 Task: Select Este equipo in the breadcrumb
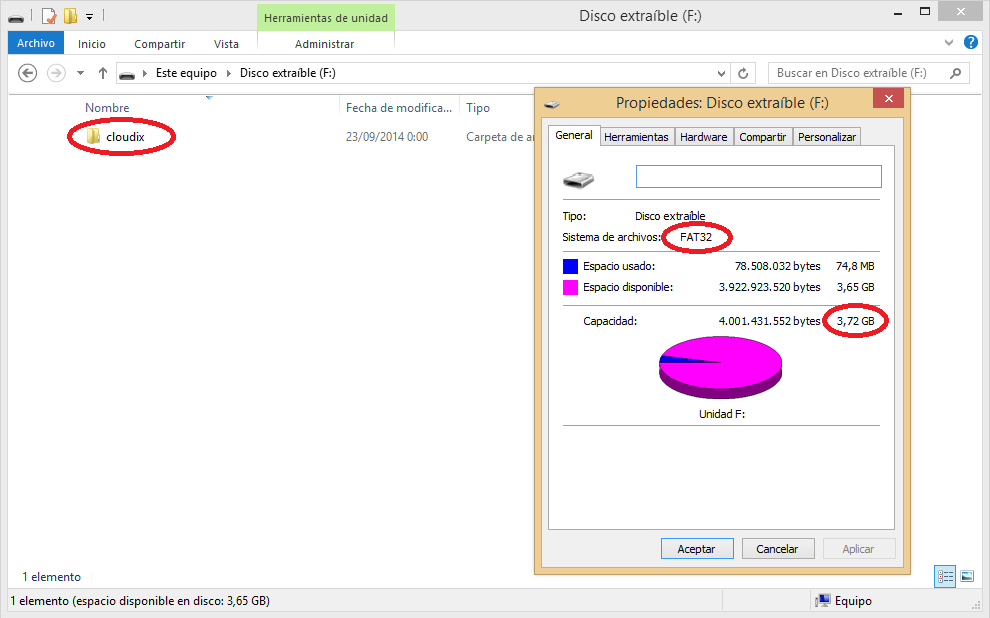coord(186,73)
